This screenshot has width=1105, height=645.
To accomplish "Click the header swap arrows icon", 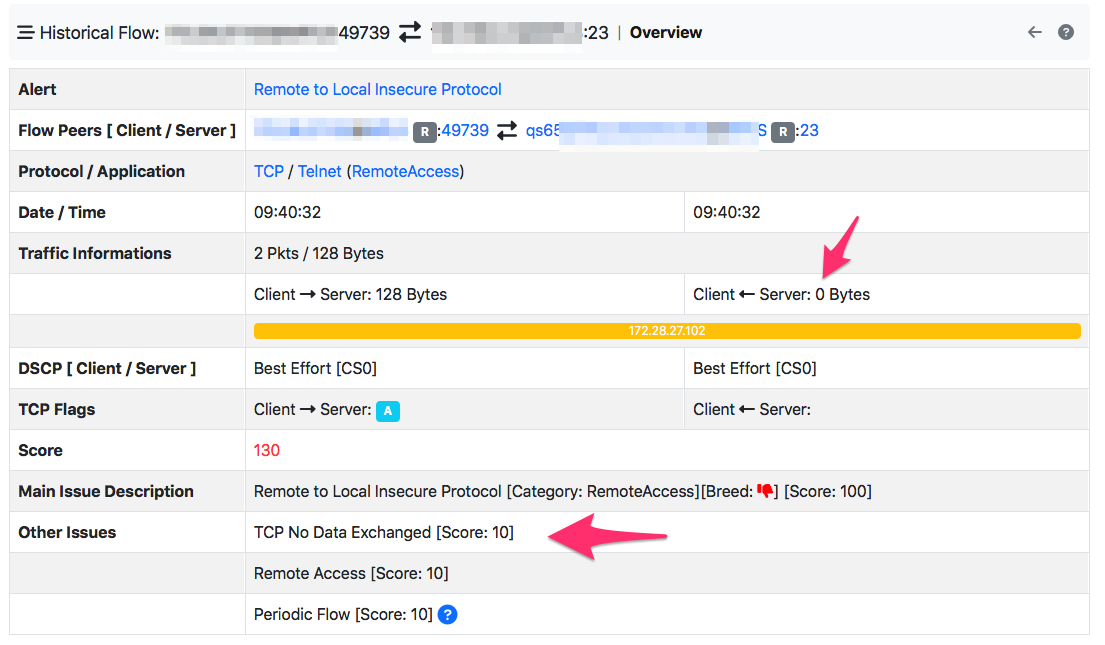I will 410,32.
